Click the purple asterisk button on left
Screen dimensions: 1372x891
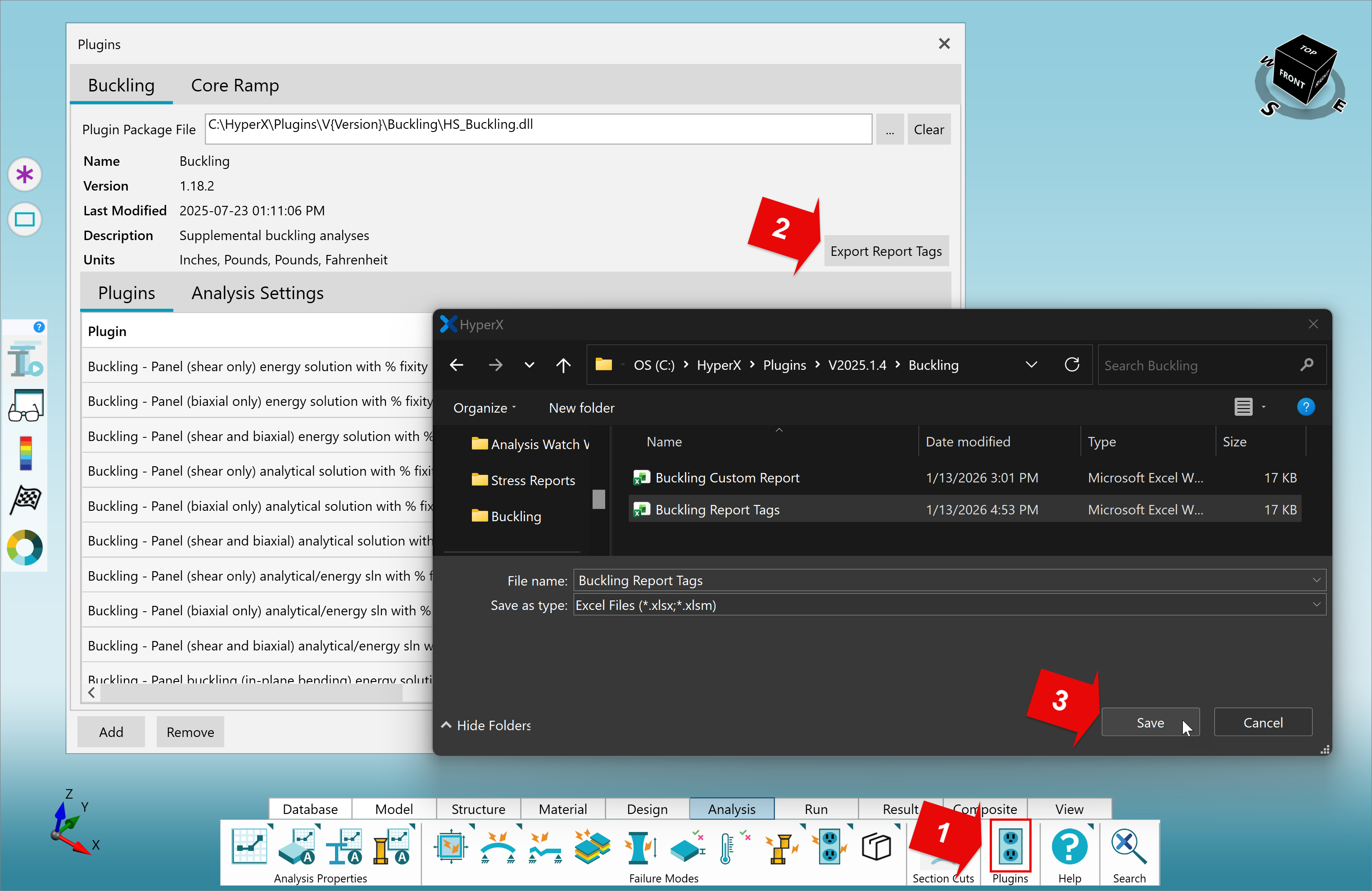(25, 174)
